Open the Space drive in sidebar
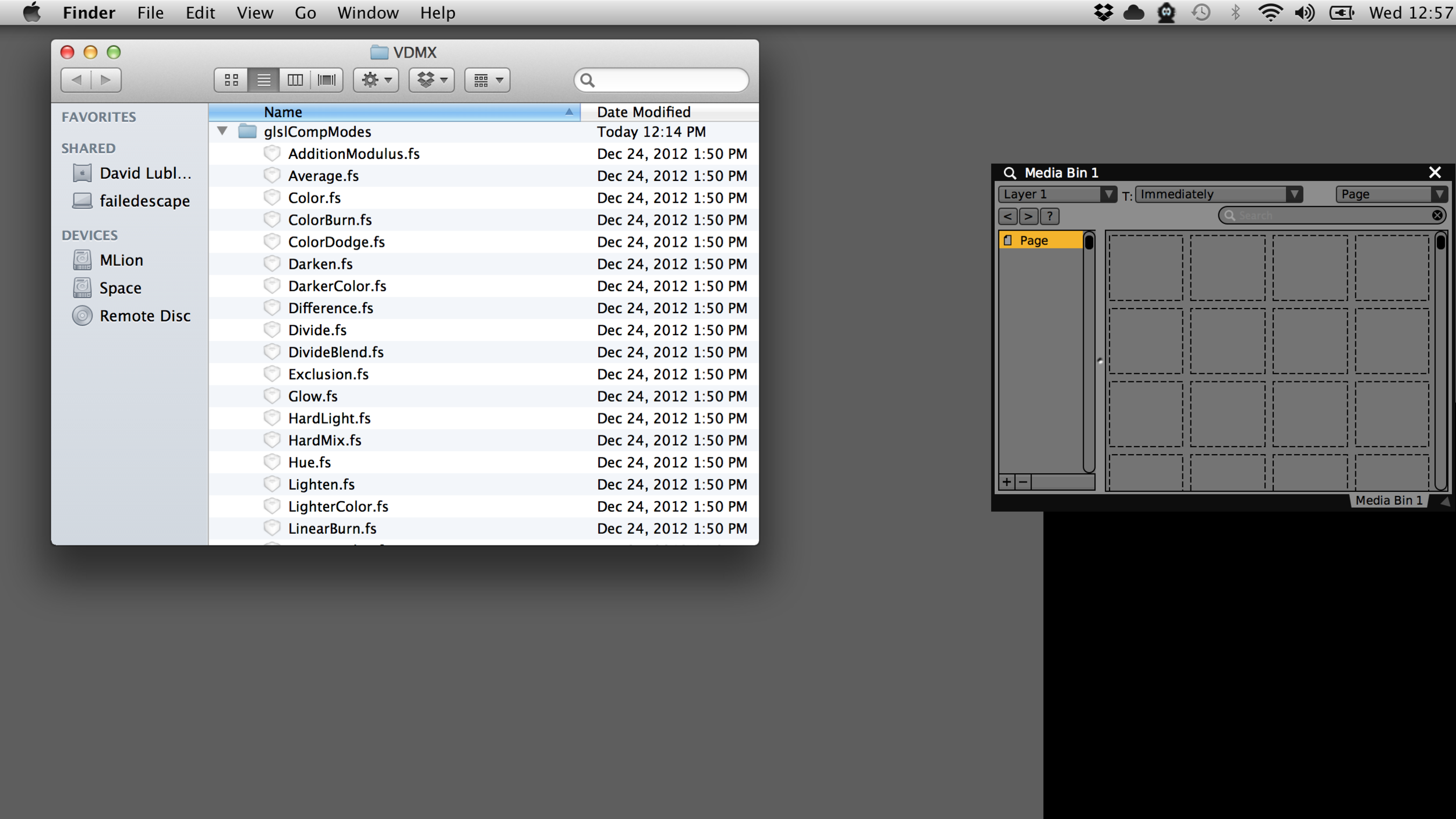Viewport: 1456px width, 819px height. [107, 288]
